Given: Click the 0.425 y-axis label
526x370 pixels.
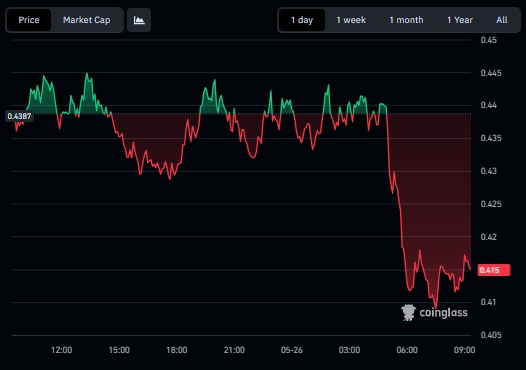Looking at the screenshot, I should click(x=491, y=204).
